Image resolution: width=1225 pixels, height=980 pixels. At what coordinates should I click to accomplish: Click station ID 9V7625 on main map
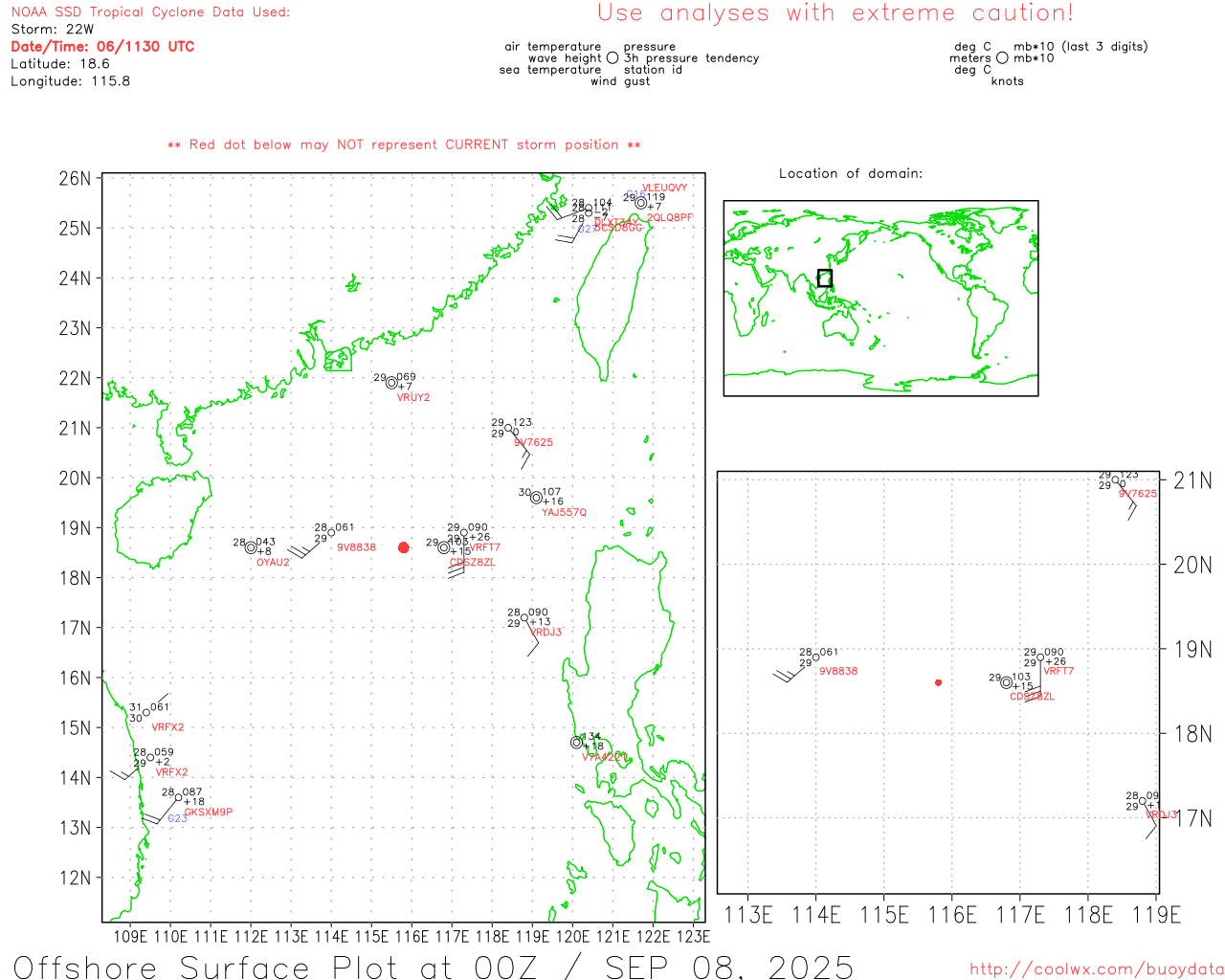534,442
